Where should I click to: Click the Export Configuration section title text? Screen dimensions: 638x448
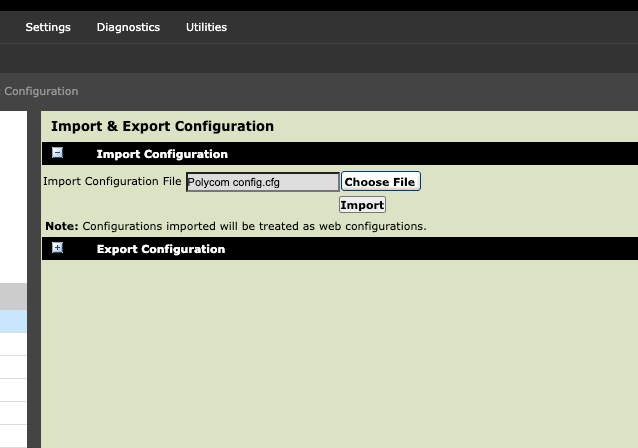pos(161,249)
